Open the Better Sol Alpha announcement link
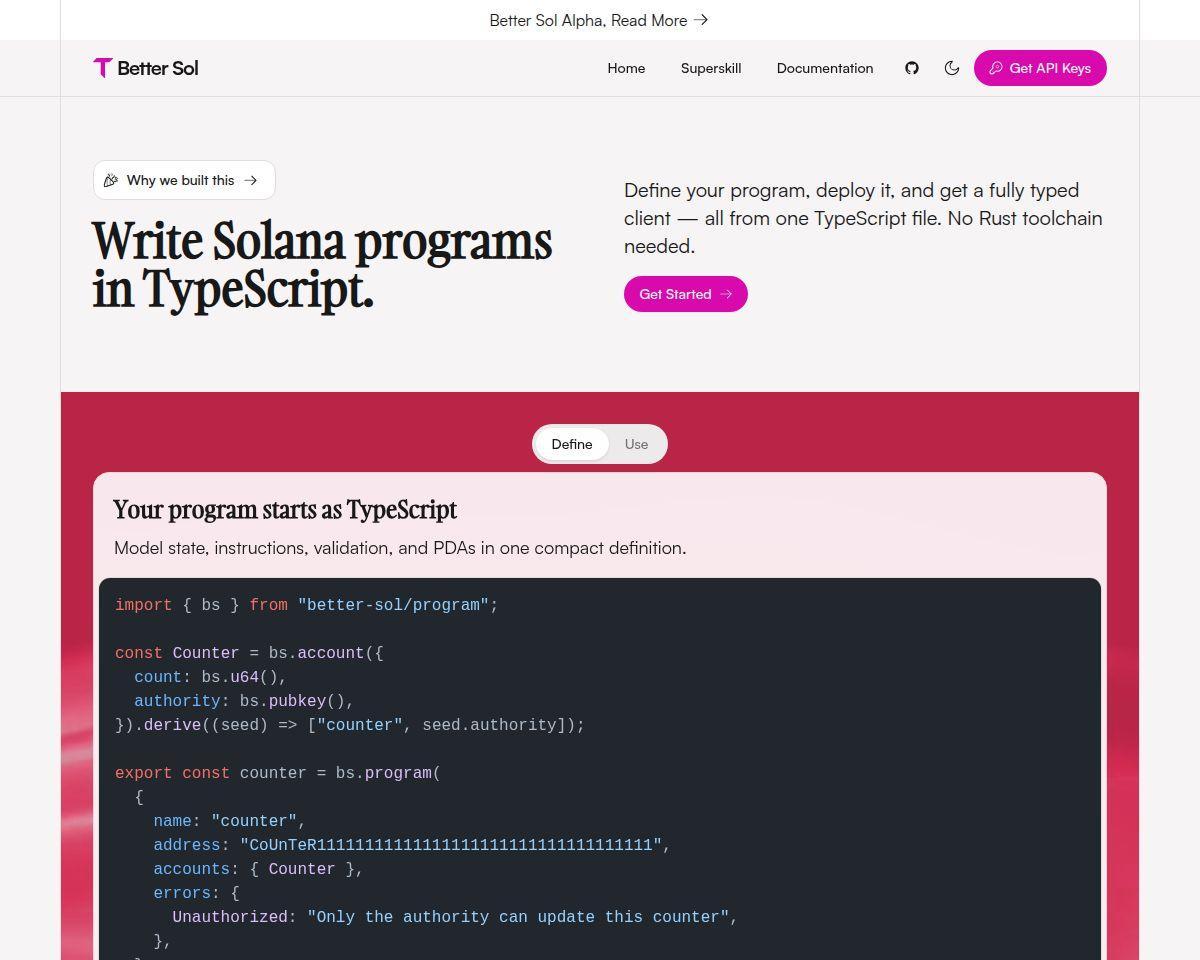The height and width of the screenshot is (960, 1200). click(599, 20)
